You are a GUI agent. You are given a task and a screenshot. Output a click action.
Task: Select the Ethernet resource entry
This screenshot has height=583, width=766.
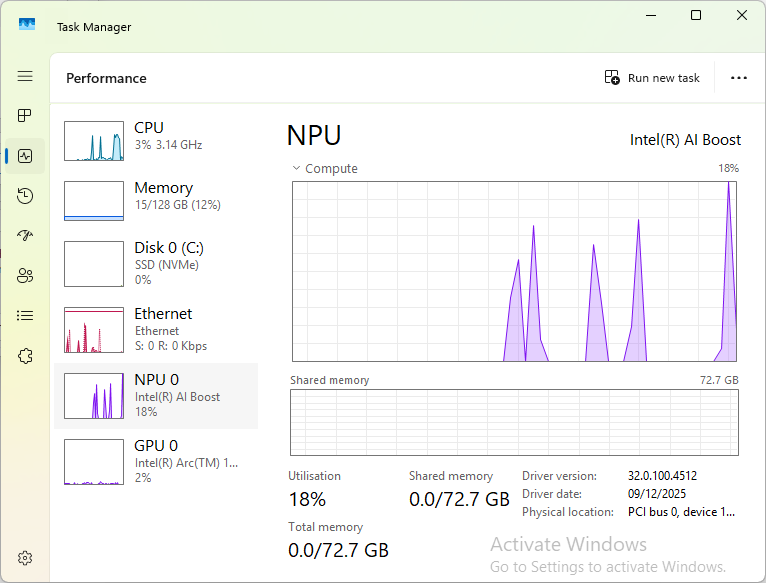tap(155, 329)
